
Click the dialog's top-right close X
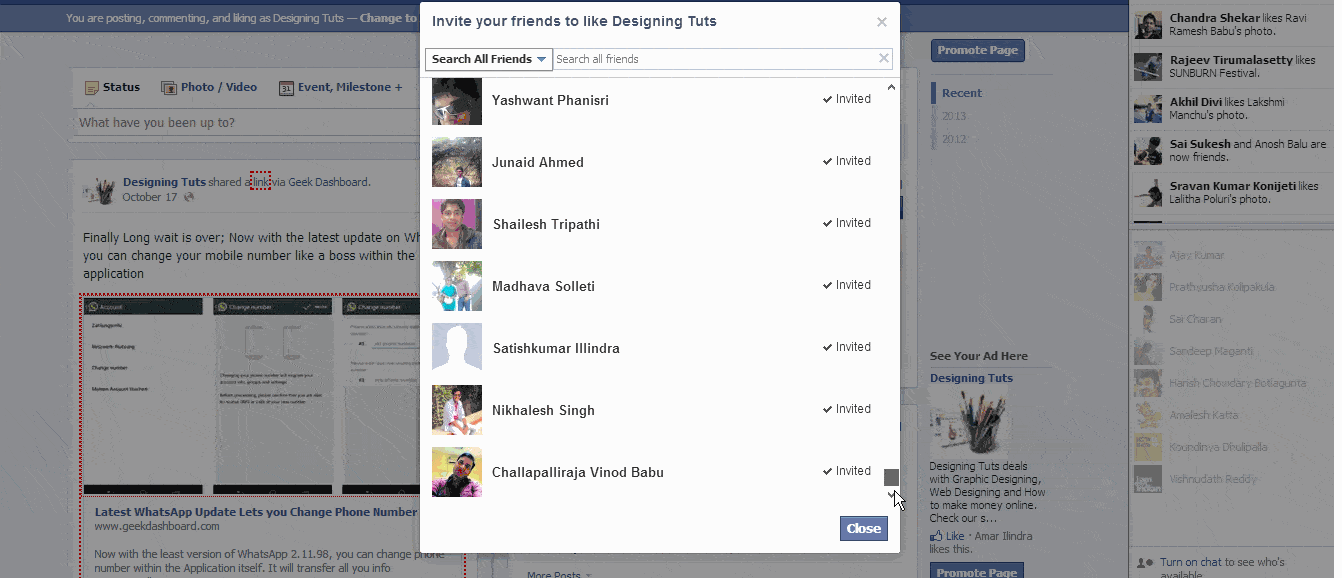pos(881,21)
